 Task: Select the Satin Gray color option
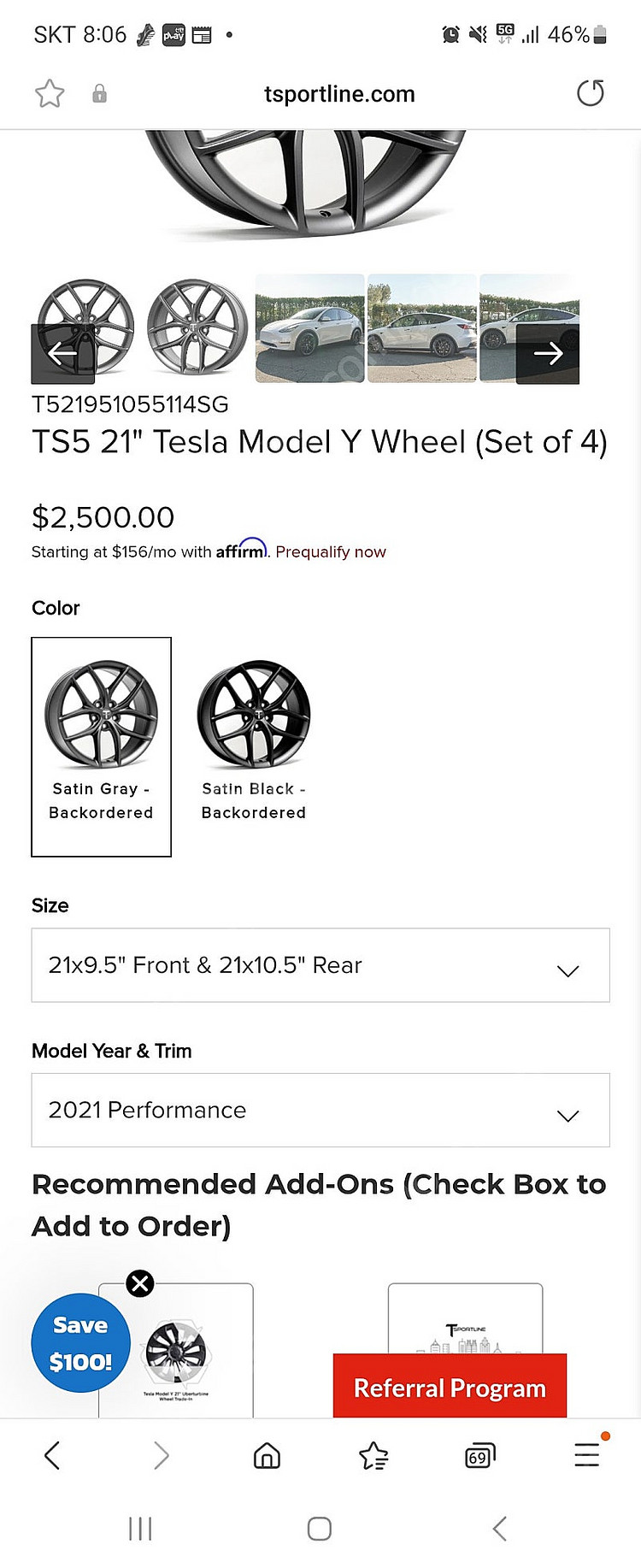[101, 746]
